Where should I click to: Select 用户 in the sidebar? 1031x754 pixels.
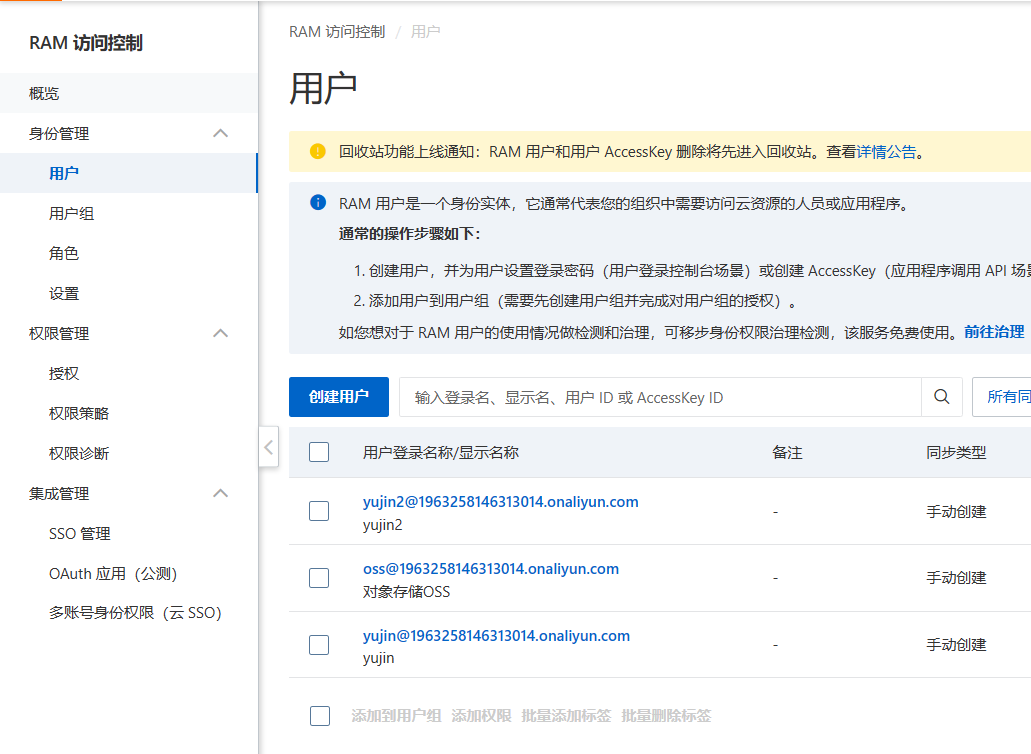128,174
